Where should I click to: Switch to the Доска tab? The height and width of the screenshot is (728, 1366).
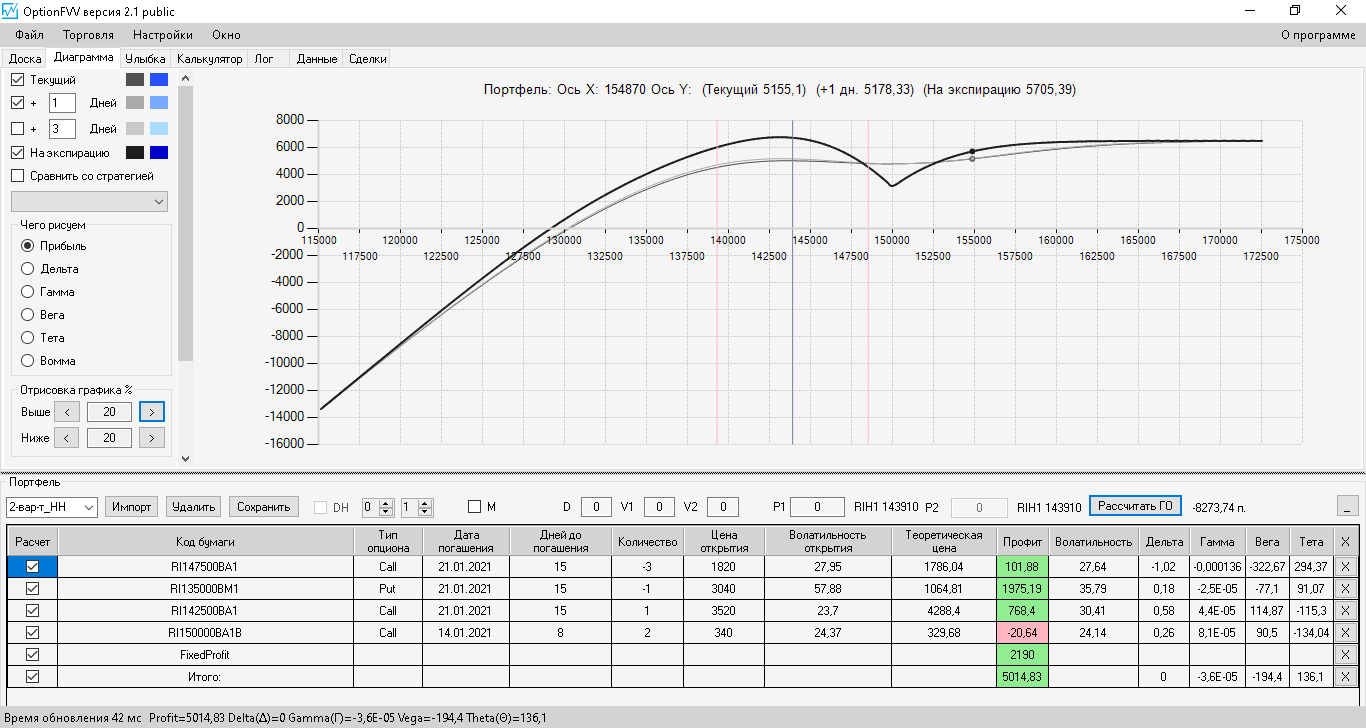(25, 59)
